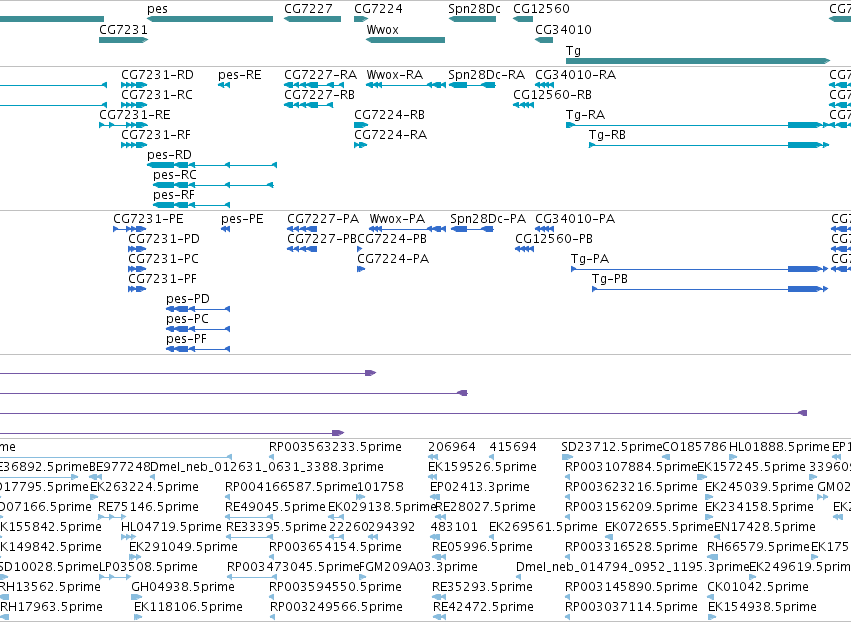Open protein CG7231-PD
Image resolution: width=851 pixels, height=622 pixels.
(164, 239)
